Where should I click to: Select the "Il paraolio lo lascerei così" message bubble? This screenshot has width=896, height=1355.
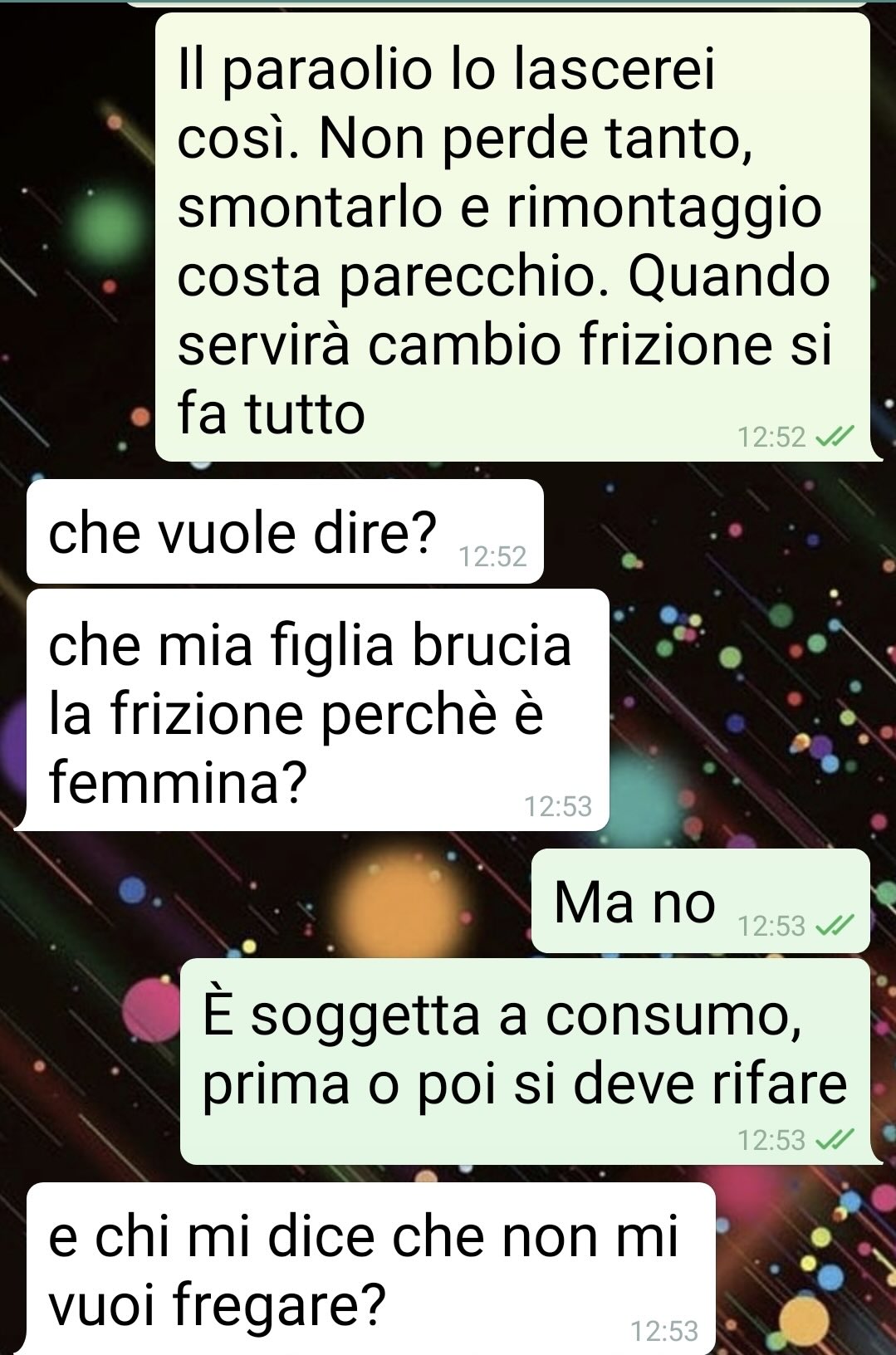click(x=512, y=237)
